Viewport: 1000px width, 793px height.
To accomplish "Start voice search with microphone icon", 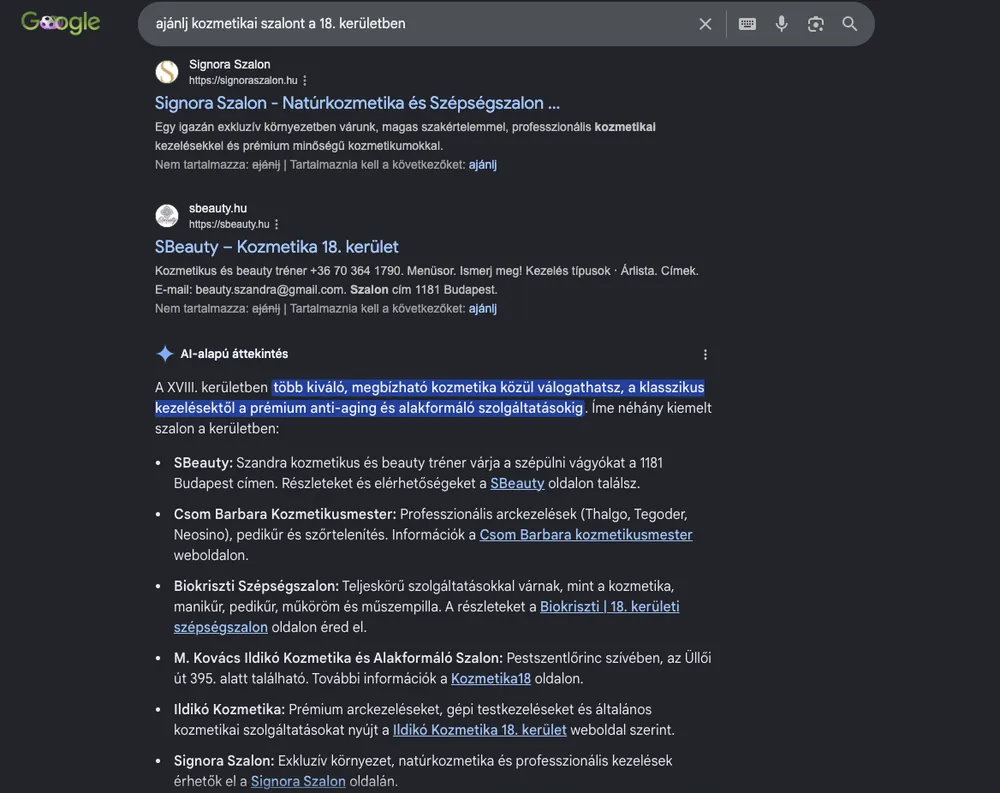I will 781,24.
